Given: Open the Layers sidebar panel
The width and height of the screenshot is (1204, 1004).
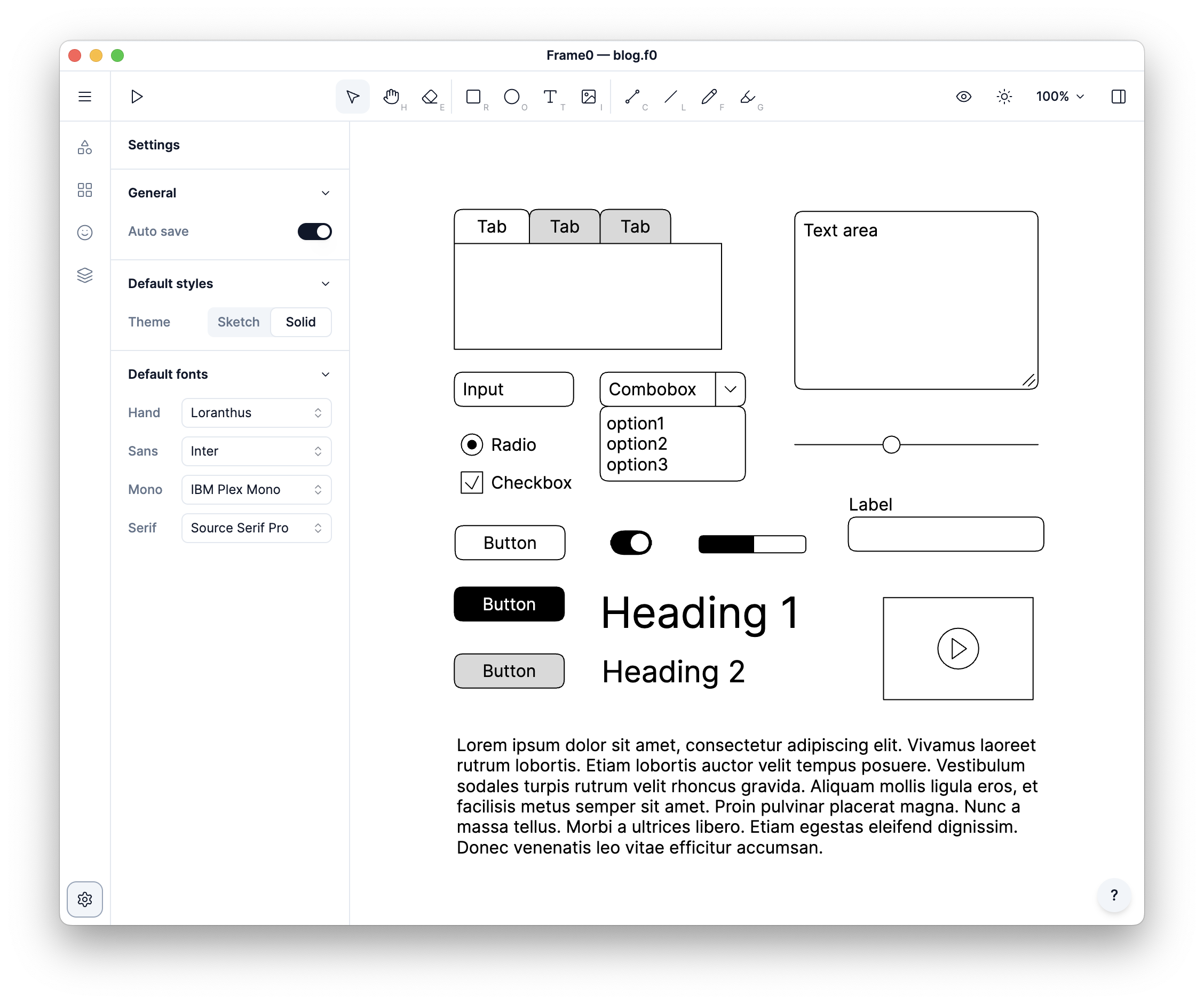Looking at the screenshot, I should click(85, 275).
